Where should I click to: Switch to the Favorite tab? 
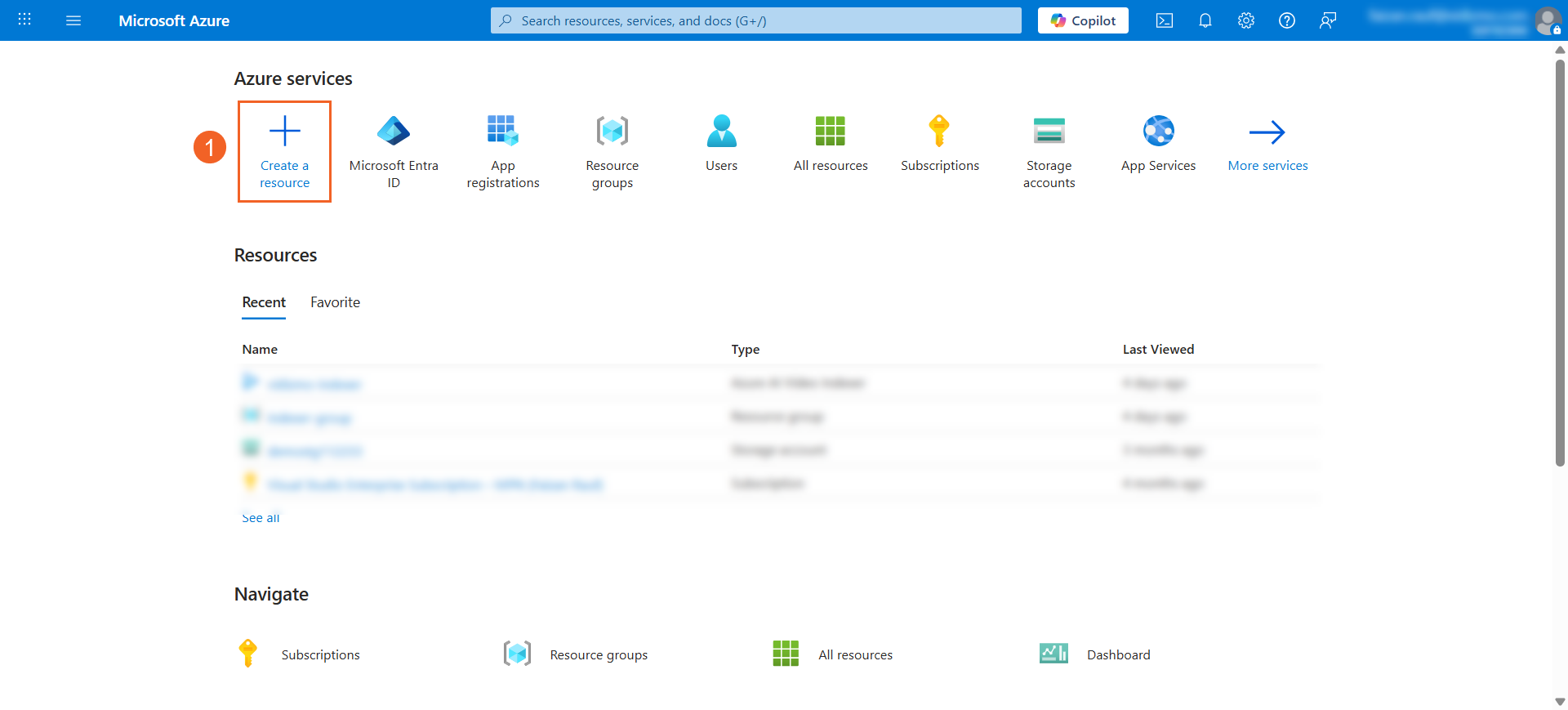click(x=335, y=302)
